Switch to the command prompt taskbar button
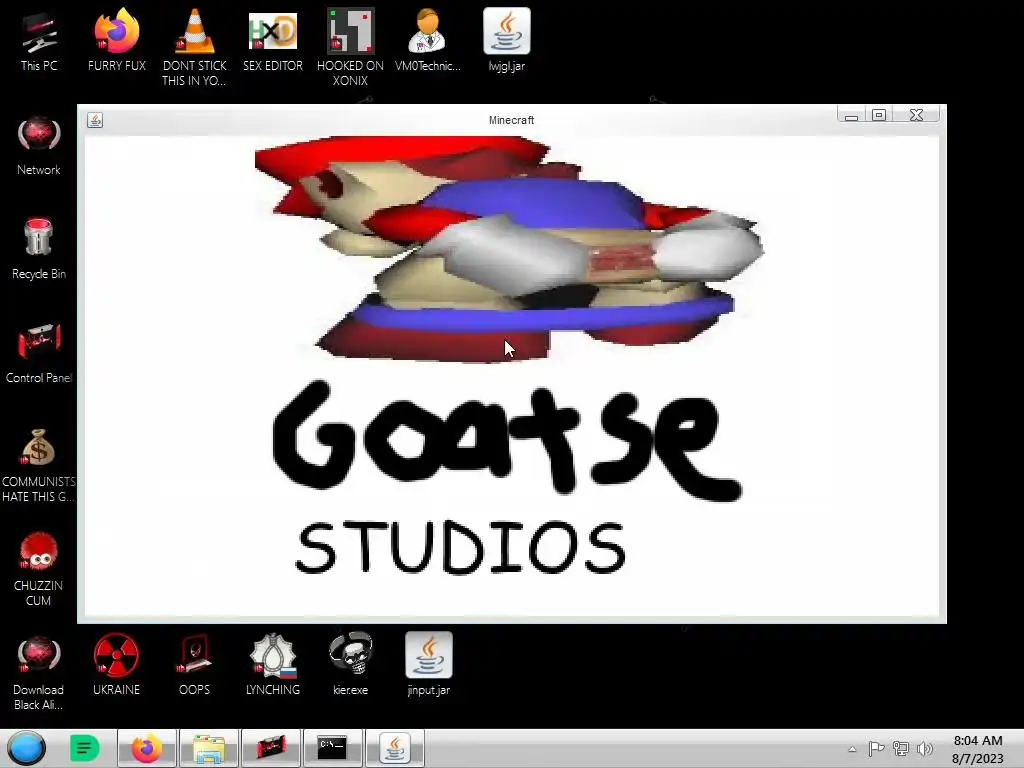1024x768 pixels. (x=333, y=748)
